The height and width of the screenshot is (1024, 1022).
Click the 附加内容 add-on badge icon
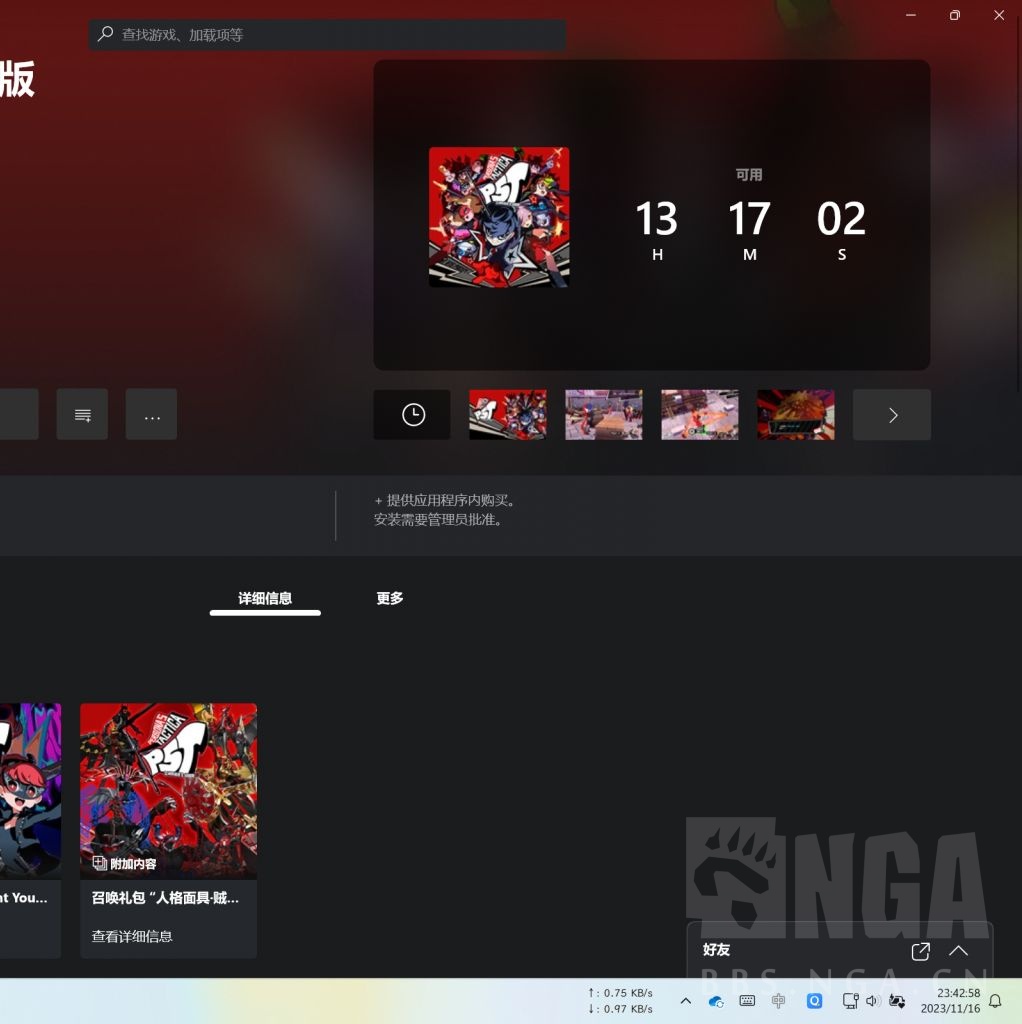[x=99, y=863]
